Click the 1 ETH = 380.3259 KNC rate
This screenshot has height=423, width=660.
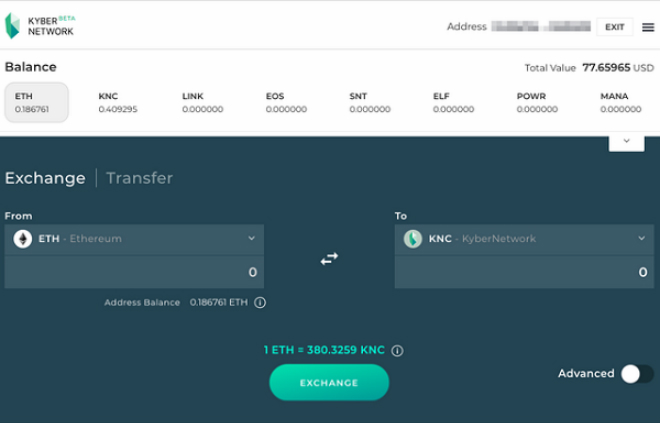click(x=324, y=350)
